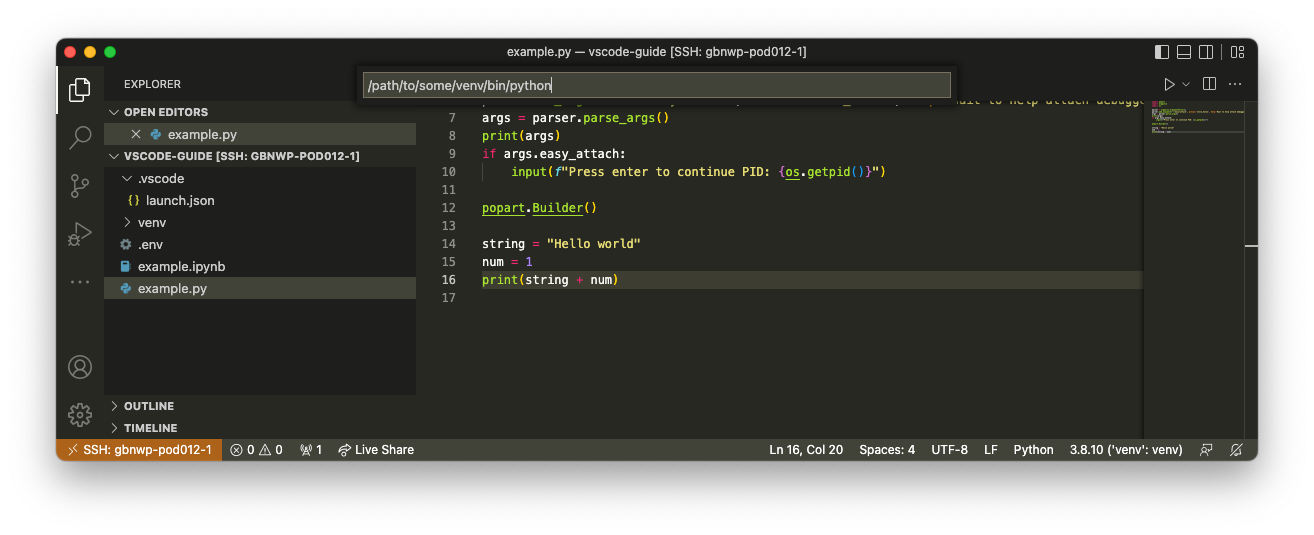Open the Search view in activity bar
1314x535 pixels.
click(80, 137)
